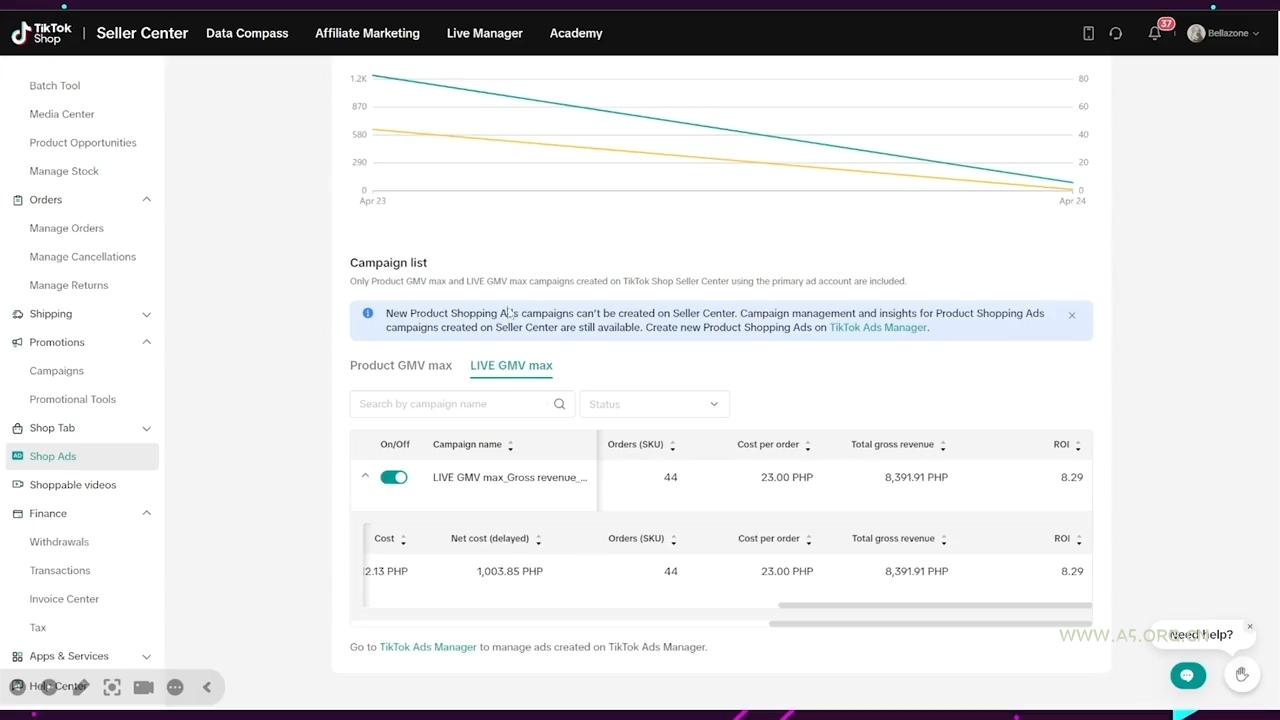Switch to the Product GMV max tab

click(x=401, y=366)
